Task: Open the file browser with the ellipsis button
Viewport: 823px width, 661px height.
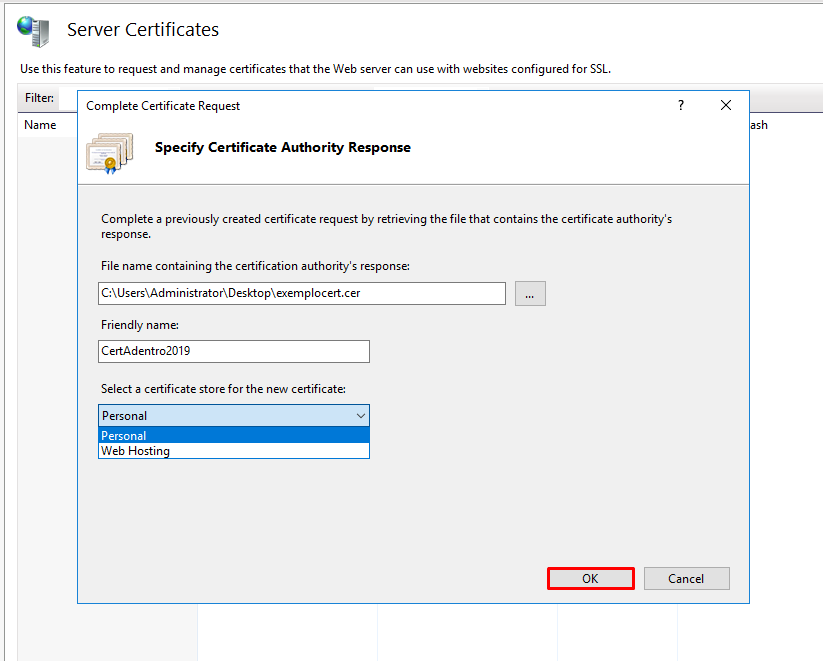Action: (x=530, y=293)
